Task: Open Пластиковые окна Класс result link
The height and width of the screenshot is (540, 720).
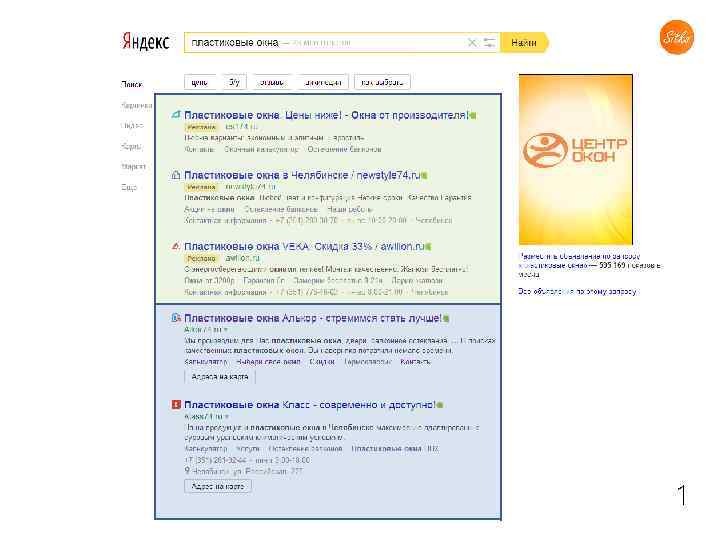Action: 309,405
